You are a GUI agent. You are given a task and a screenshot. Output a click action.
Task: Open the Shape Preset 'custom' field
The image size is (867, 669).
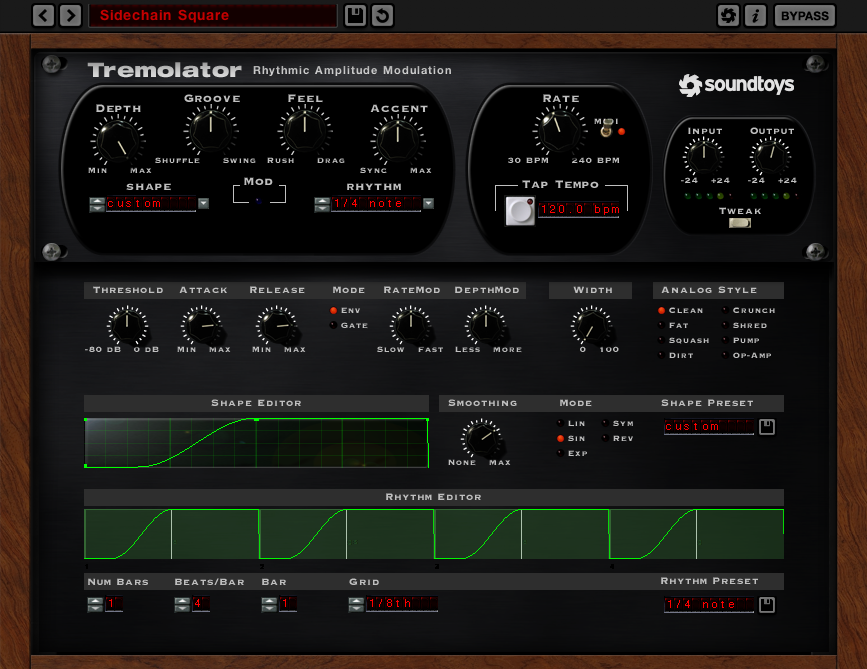(x=709, y=426)
